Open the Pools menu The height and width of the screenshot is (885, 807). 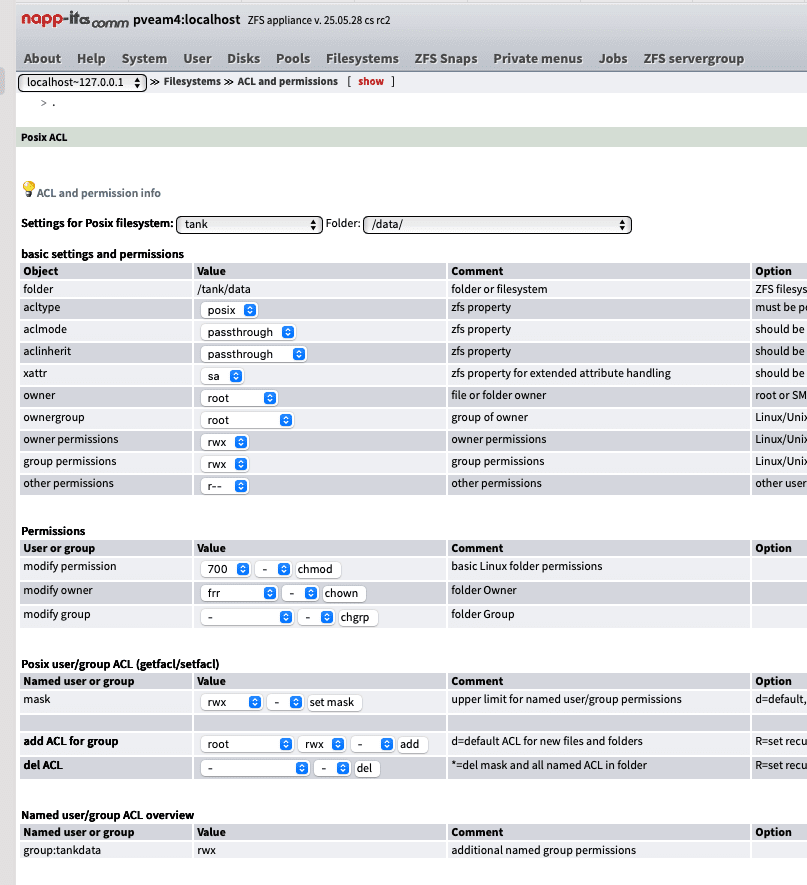(x=293, y=58)
